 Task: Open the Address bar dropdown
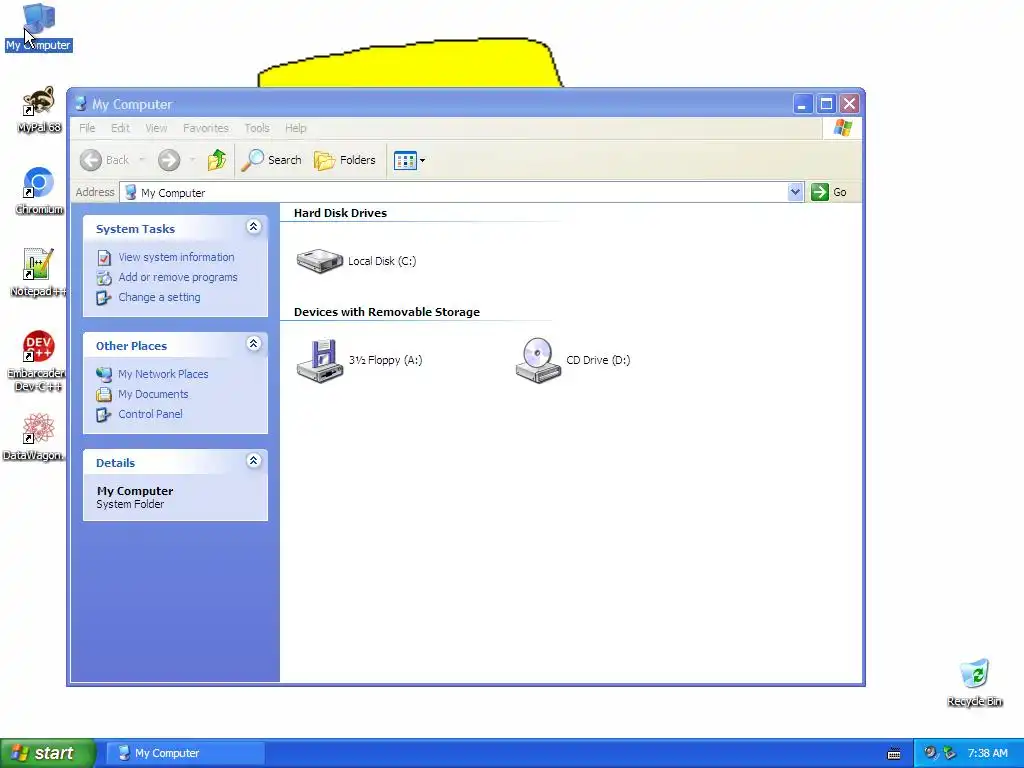tap(795, 192)
